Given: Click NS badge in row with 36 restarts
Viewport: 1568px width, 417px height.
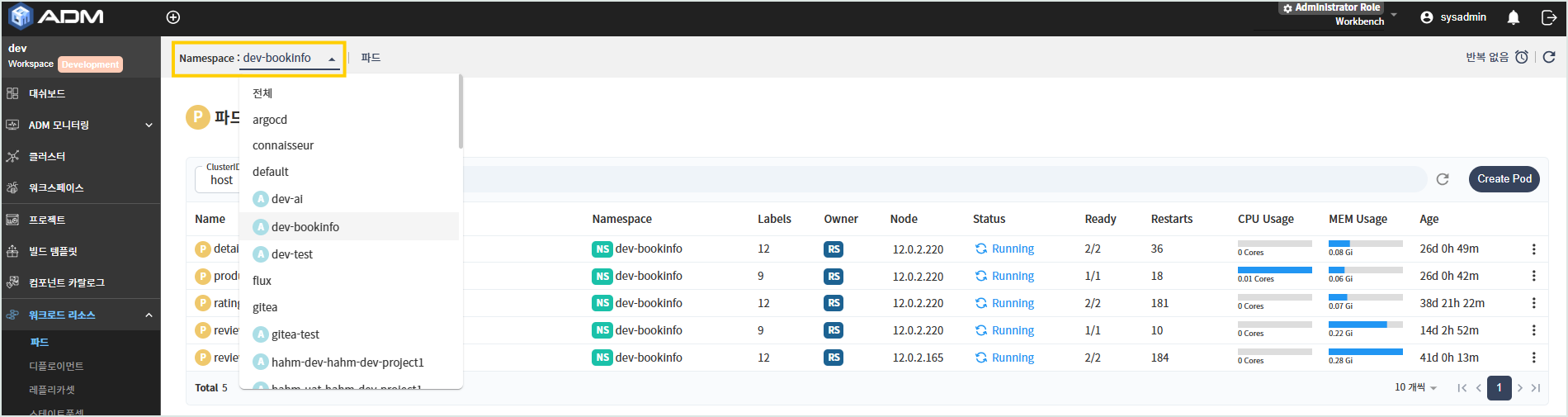Looking at the screenshot, I should click(602, 249).
